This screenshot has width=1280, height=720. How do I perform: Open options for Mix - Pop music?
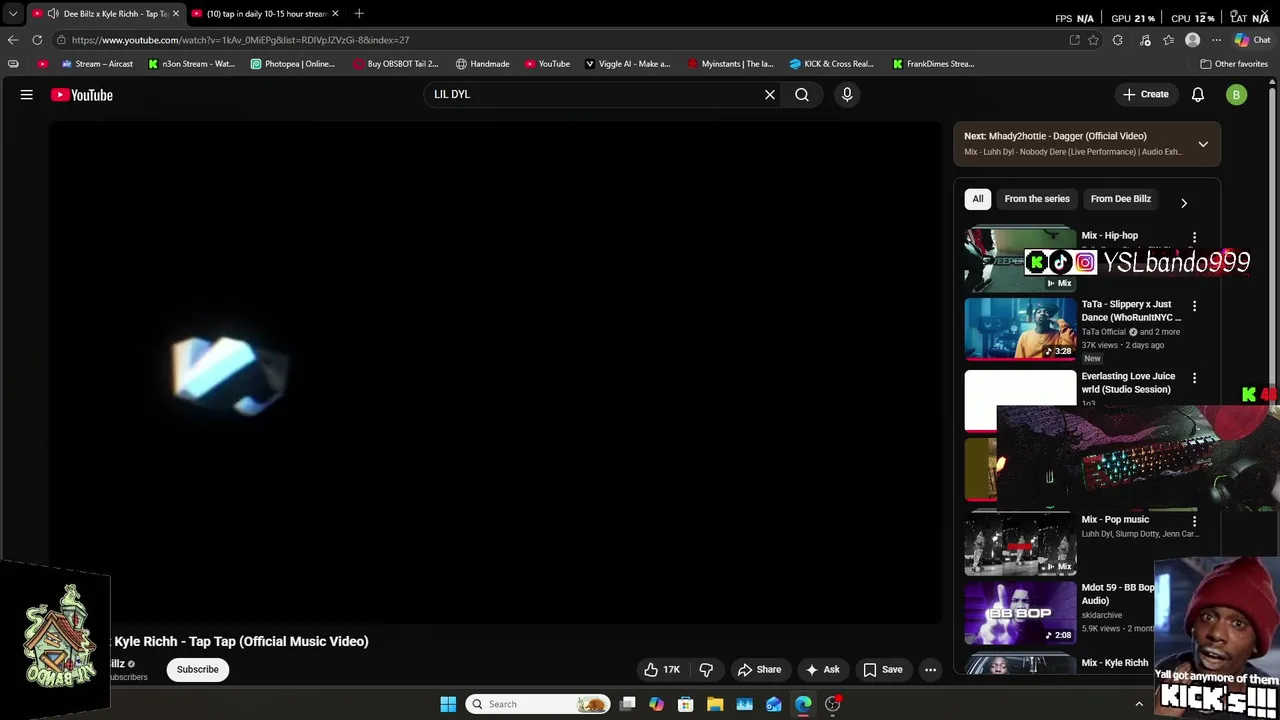click(x=1194, y=522)
